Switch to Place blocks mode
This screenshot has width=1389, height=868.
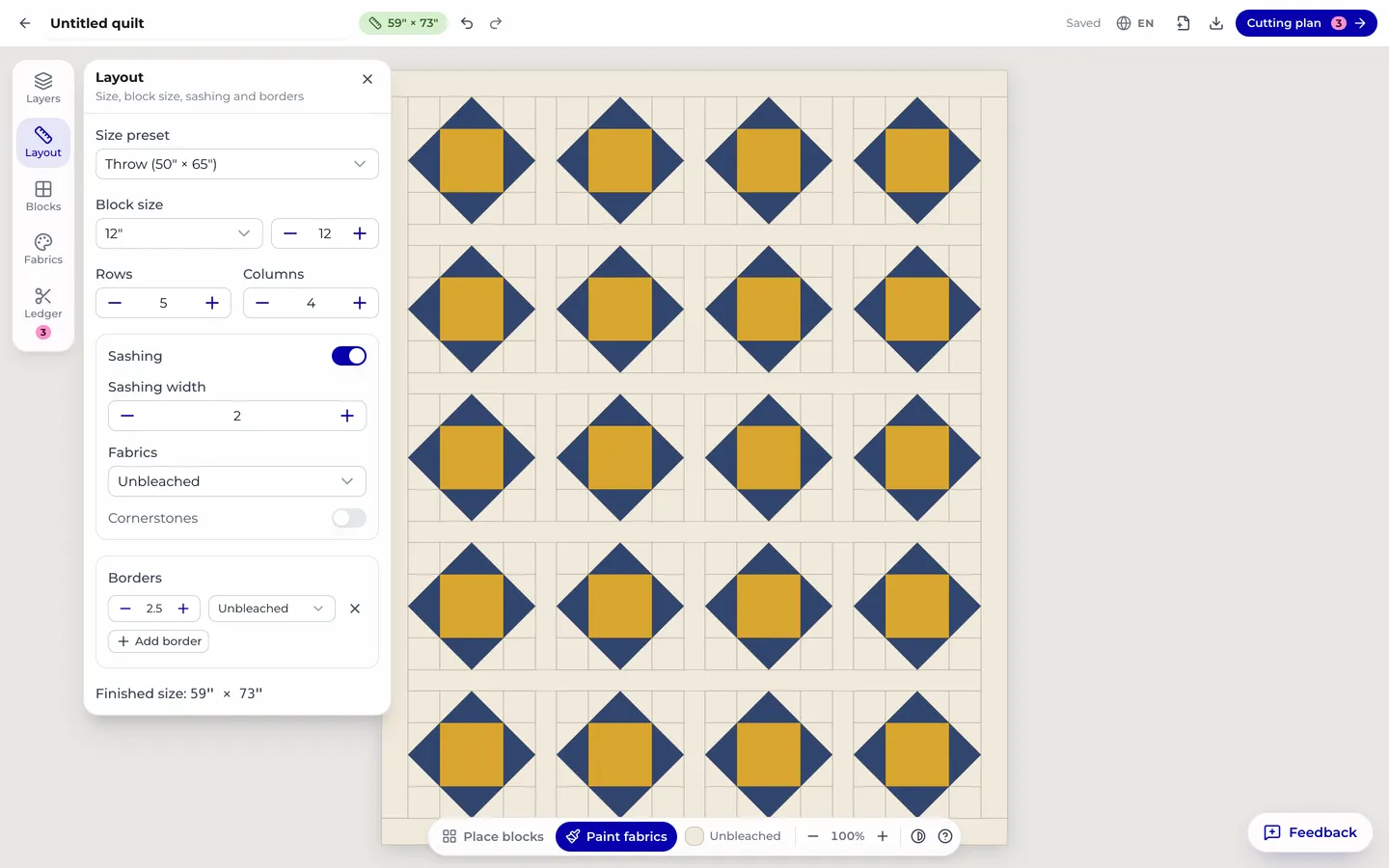(493, 836)
